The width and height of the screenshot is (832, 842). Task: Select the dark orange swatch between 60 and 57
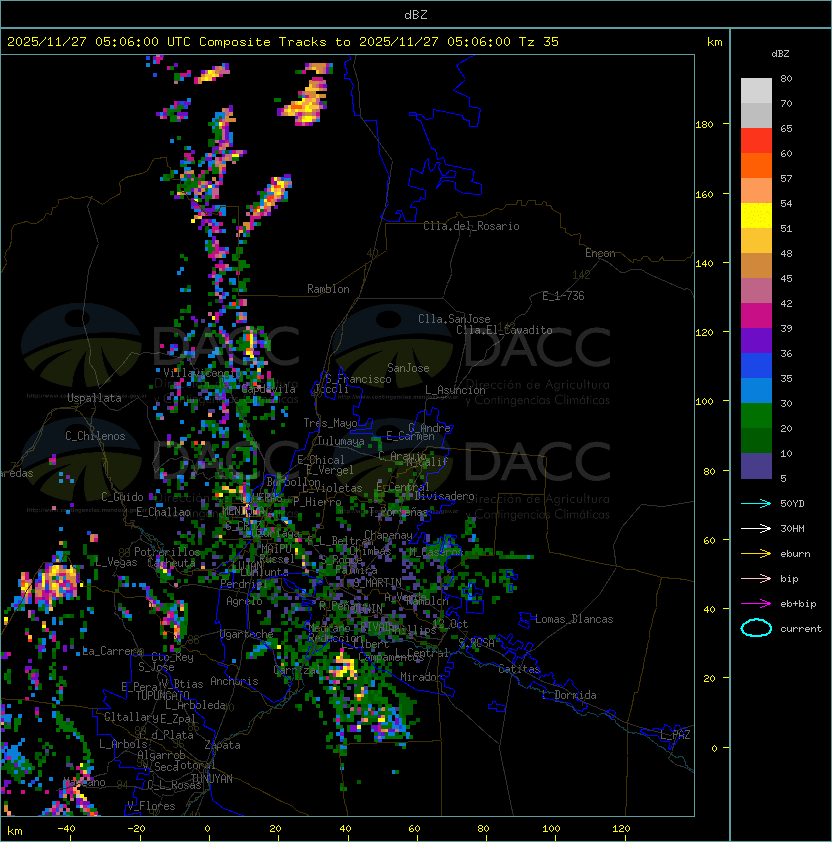click(x=756, y=165)
